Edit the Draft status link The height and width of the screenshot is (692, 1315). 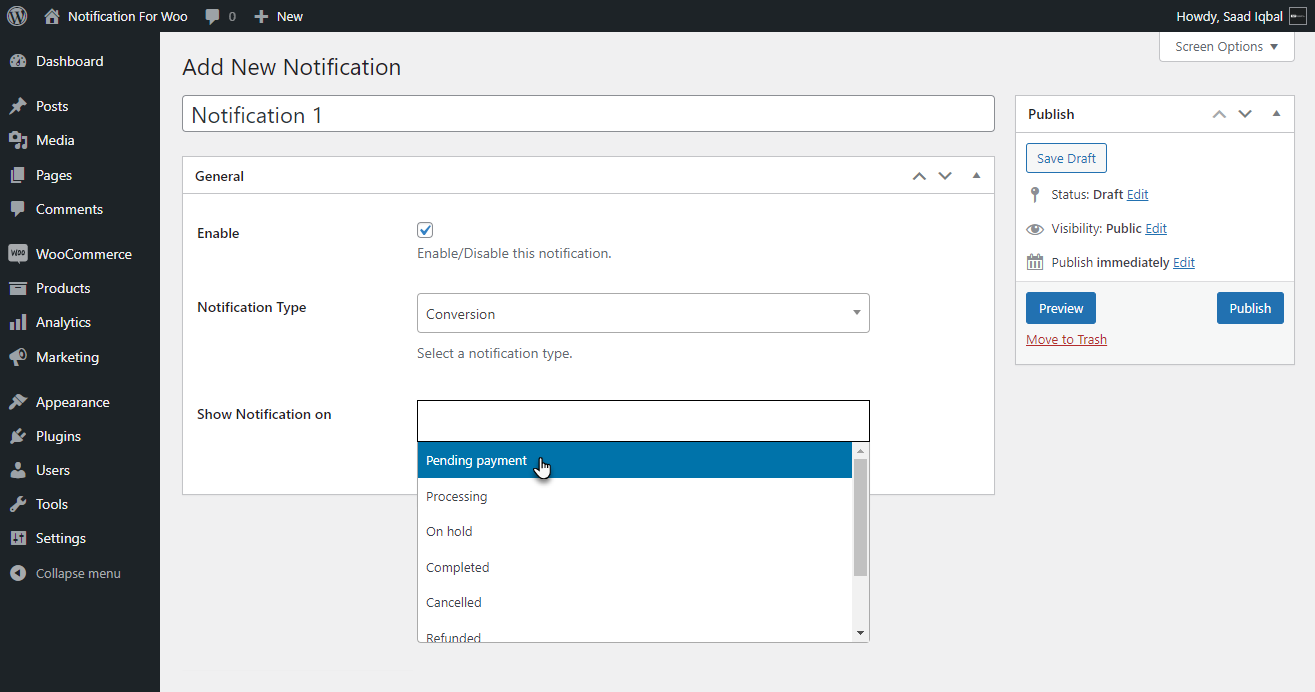point(1138,195)
